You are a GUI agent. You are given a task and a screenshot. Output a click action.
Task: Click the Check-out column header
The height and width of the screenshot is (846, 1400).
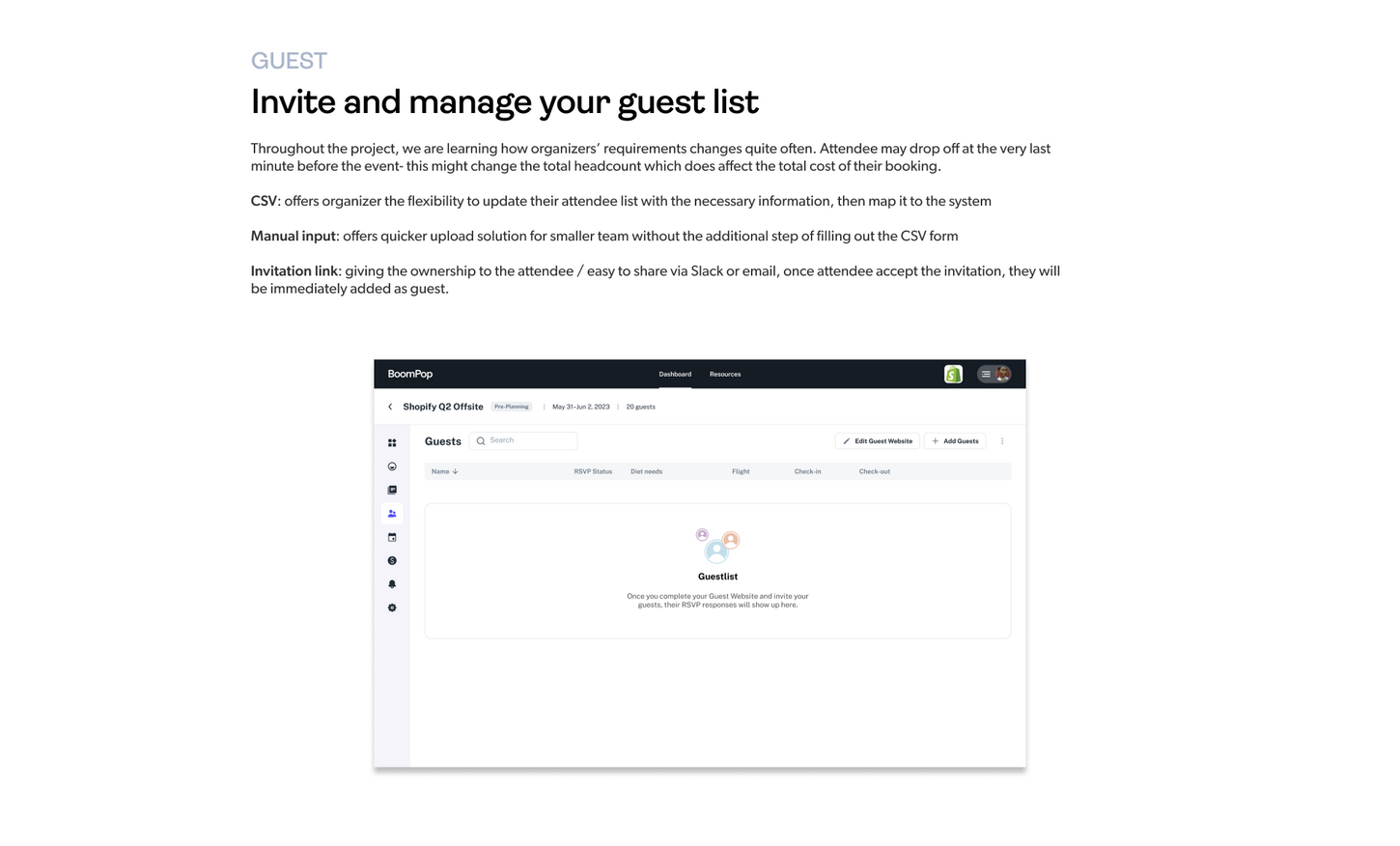point(875,471)
